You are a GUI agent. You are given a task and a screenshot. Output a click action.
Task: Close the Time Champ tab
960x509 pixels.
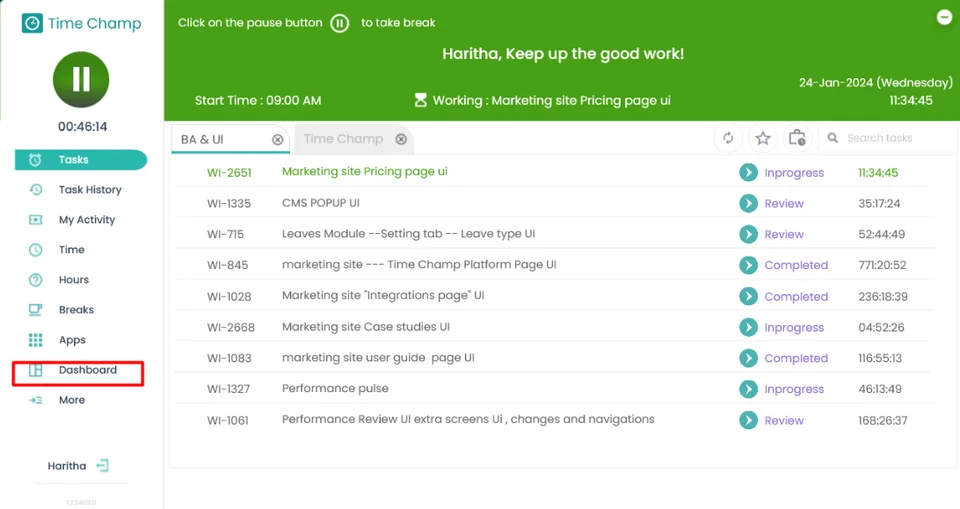pos(401,139)
